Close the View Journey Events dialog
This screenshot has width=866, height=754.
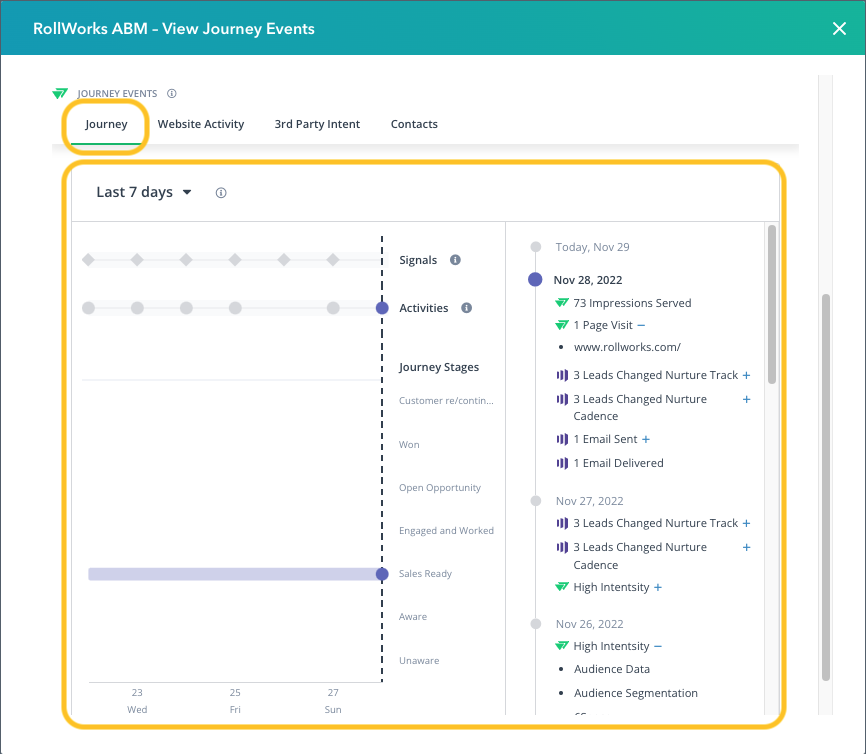pos(839,29)
